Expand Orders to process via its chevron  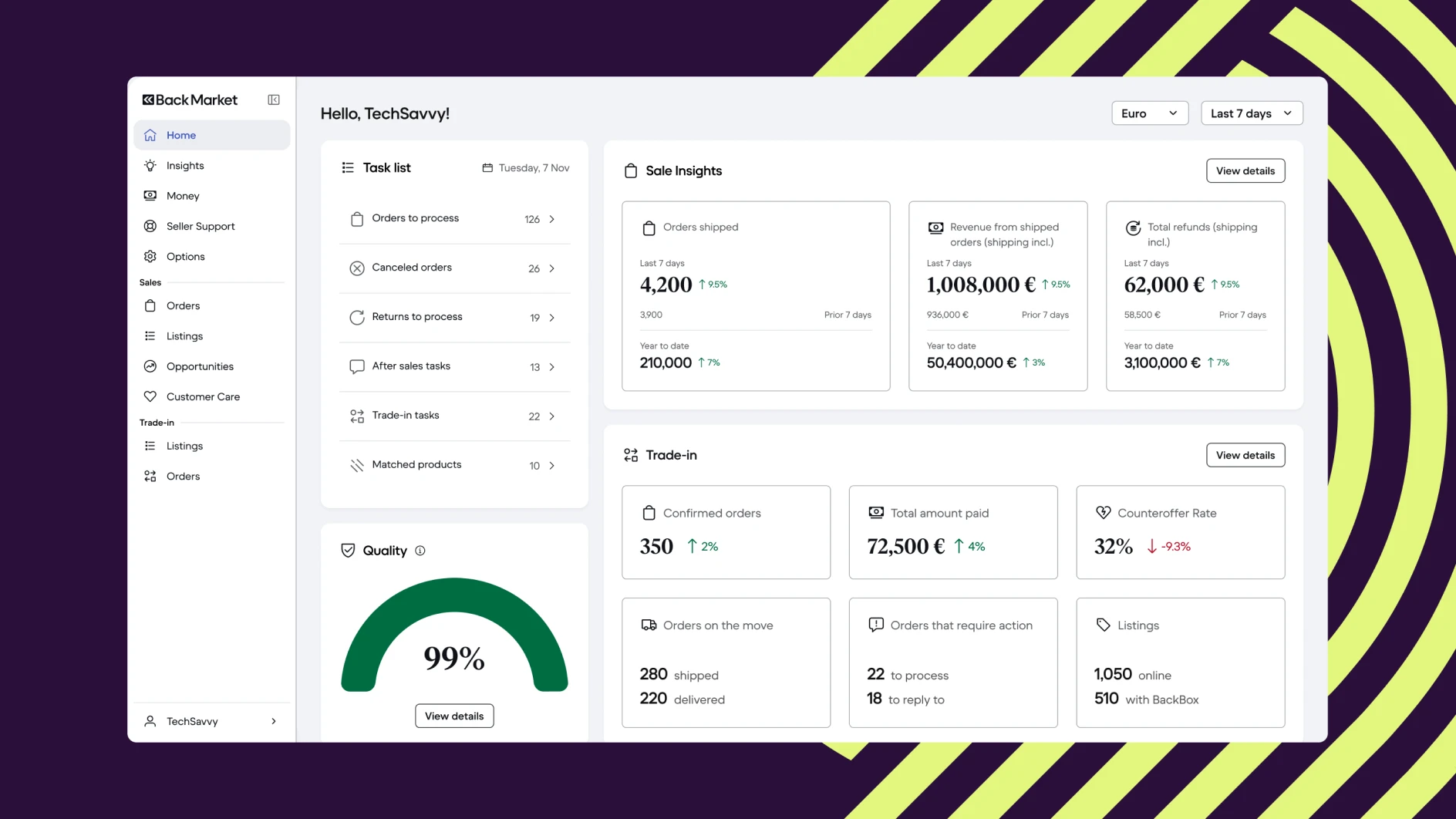[552, 219]
